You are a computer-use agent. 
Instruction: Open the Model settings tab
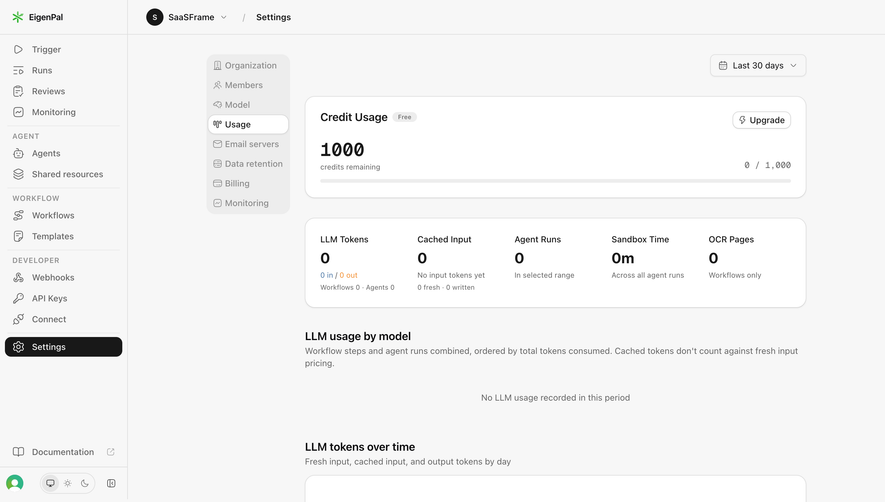coord(248,105)
